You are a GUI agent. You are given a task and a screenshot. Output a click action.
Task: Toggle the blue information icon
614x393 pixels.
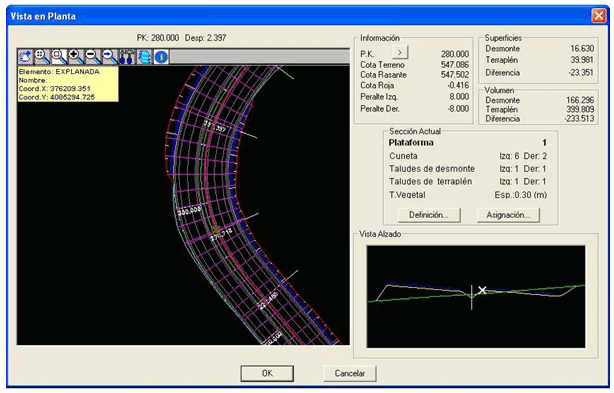[161, 57]
